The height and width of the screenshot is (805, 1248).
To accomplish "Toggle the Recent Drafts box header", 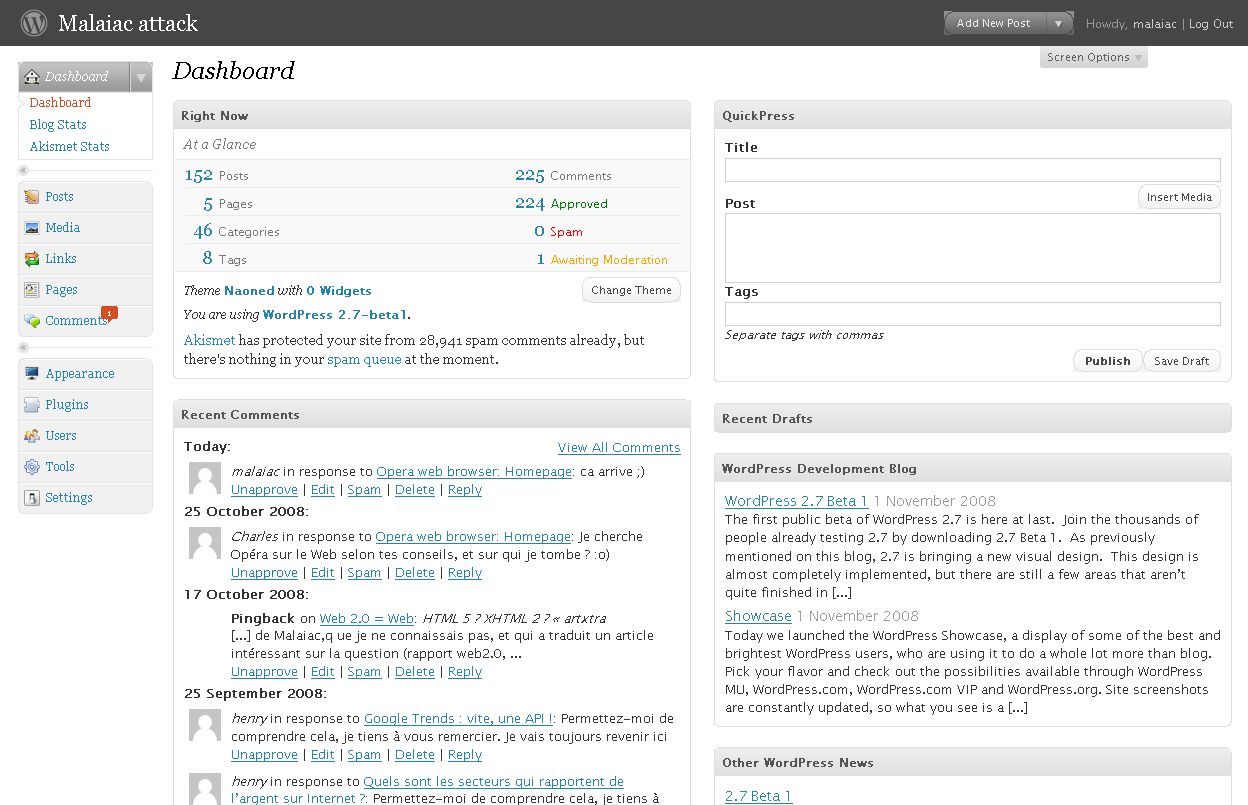I will point(973,418).
